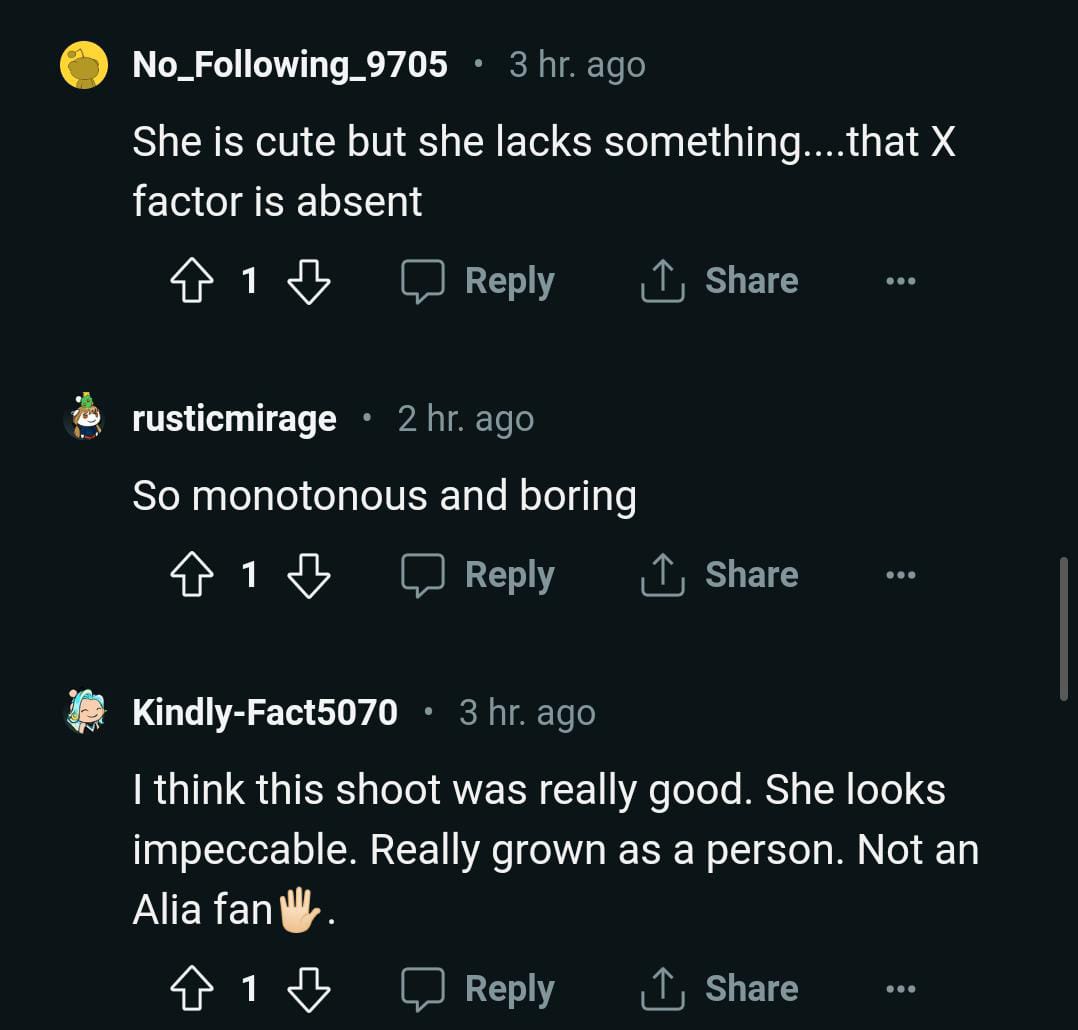Reply to rusticmirage's comment
Image resolution: width=1078 pixels, height=1030 pixels.
click(478, 576)
